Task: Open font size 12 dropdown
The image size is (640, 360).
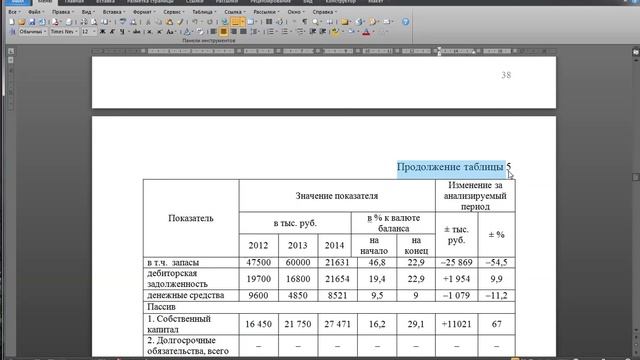Action: (89, 31)
